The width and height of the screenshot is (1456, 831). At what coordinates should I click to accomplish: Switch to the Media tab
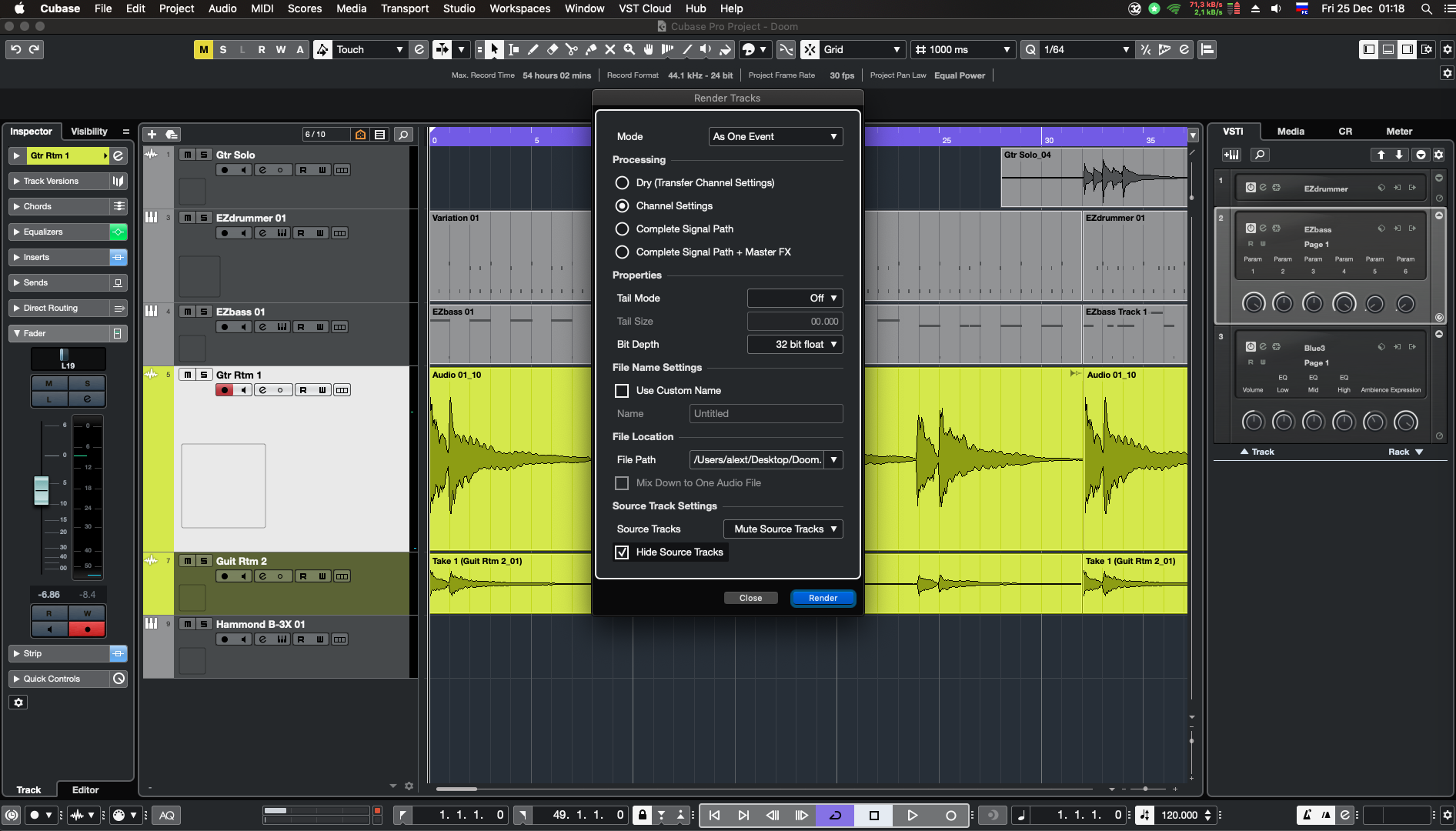click(x=1291, y=132)
